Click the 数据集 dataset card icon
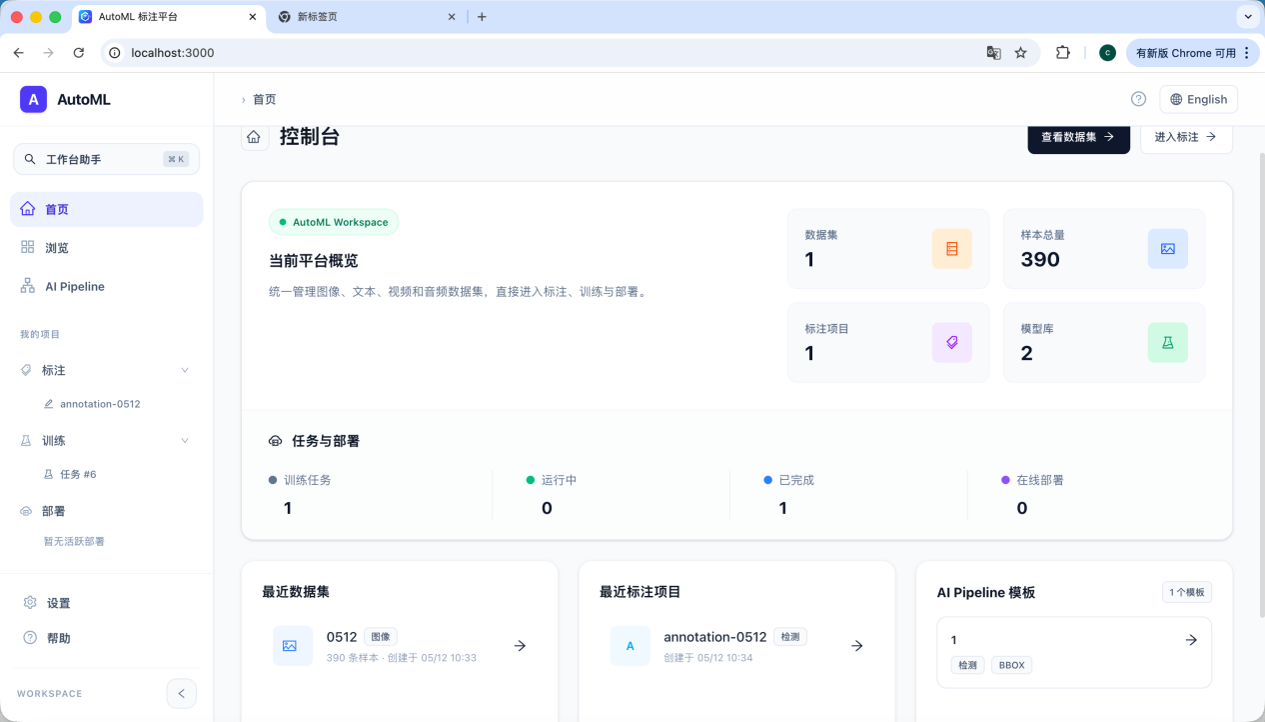 (x=952, y=249)
